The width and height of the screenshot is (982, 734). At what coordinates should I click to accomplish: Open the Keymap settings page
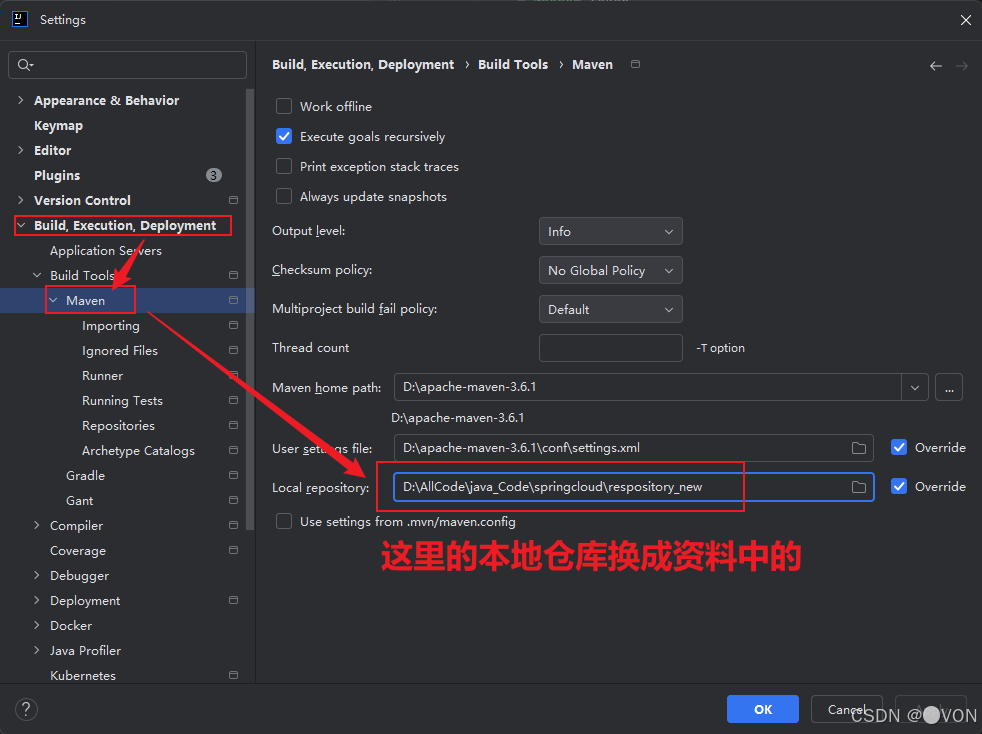(58, 126)
